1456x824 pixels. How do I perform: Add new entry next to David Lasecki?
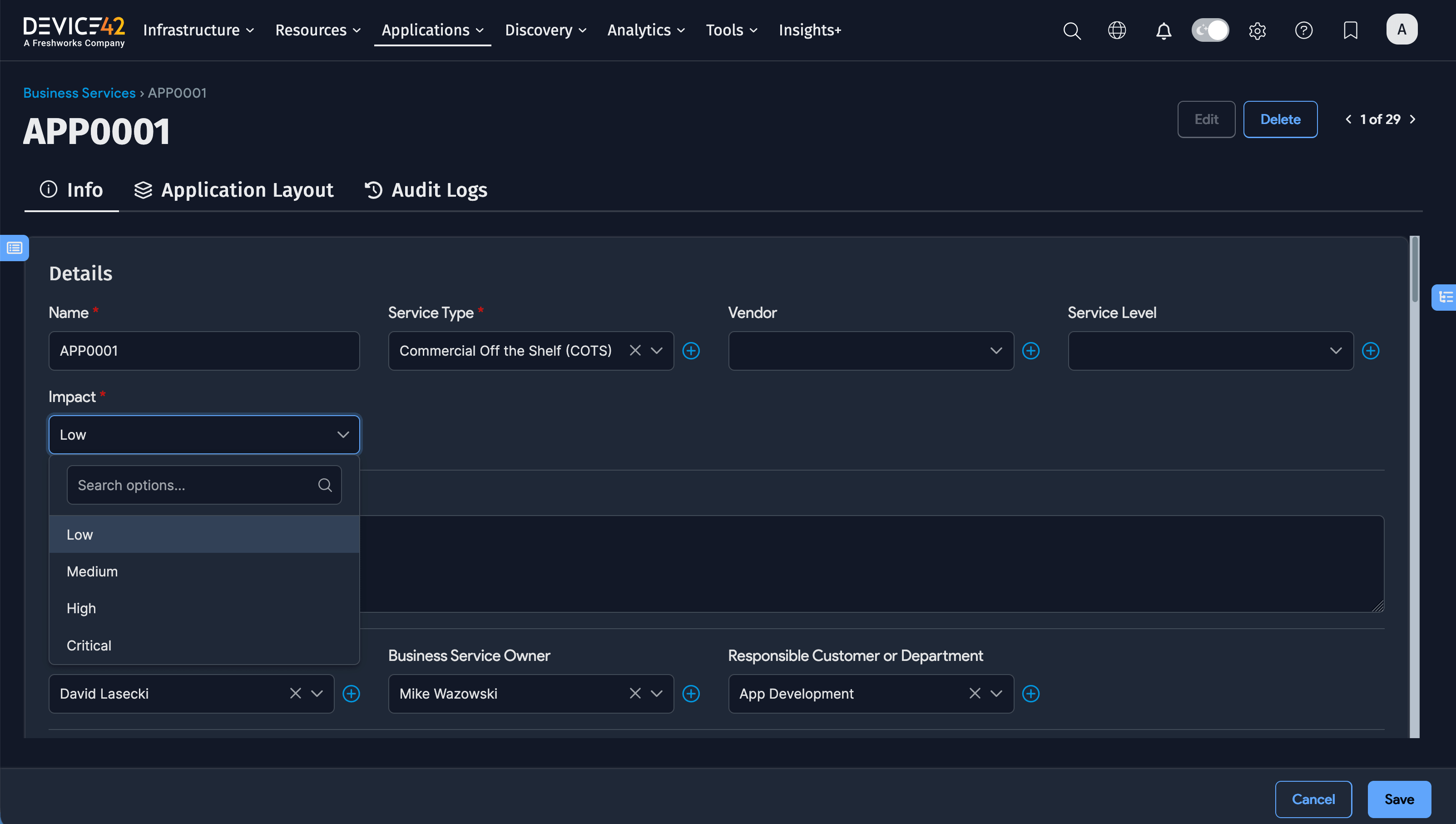351,694
